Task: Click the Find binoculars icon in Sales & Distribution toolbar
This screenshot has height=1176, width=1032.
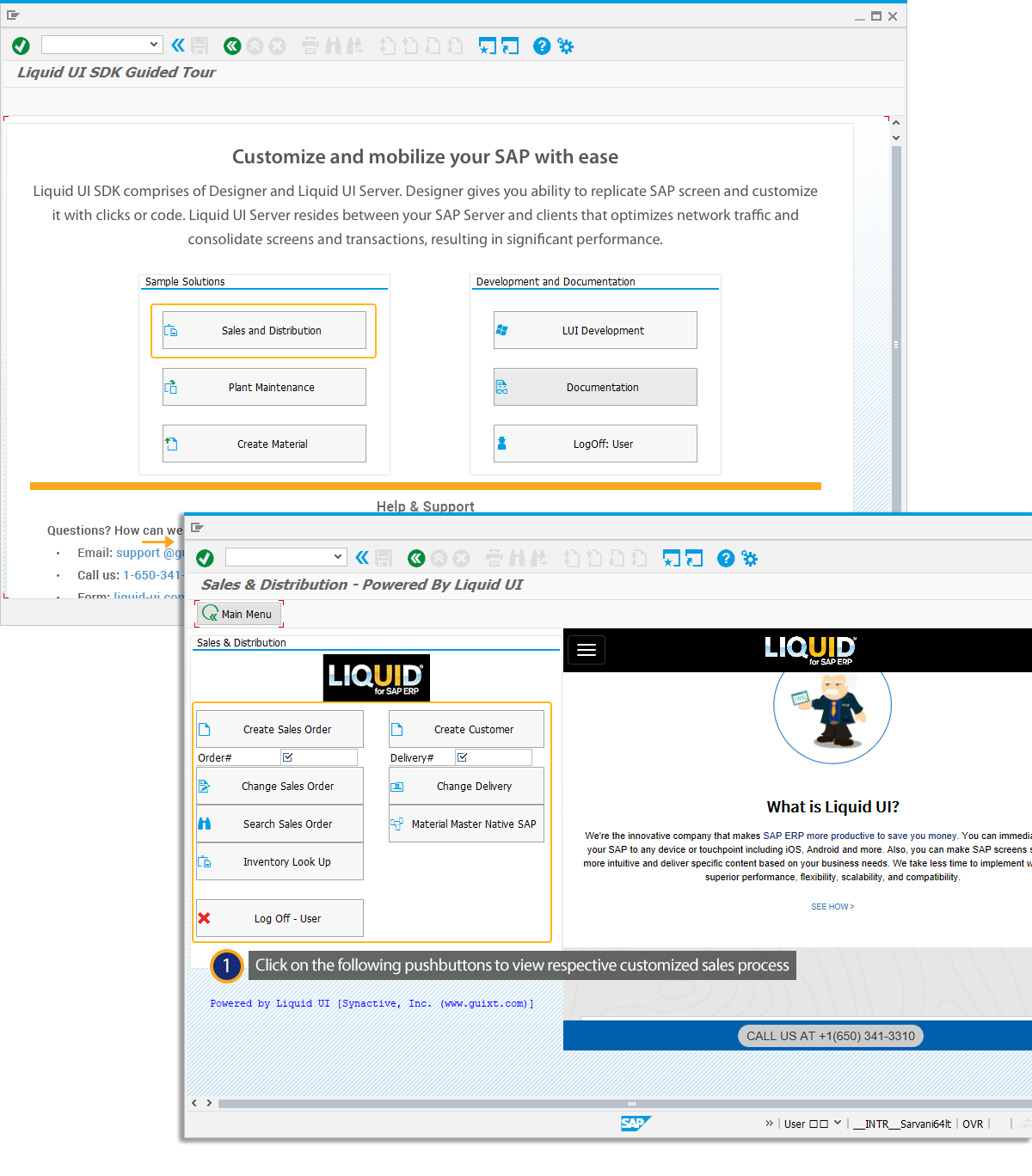Action: coord(517,558)
